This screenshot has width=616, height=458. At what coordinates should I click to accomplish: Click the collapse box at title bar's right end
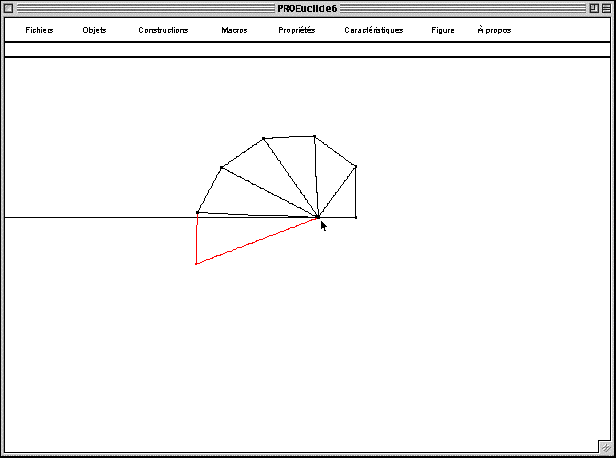607,8
